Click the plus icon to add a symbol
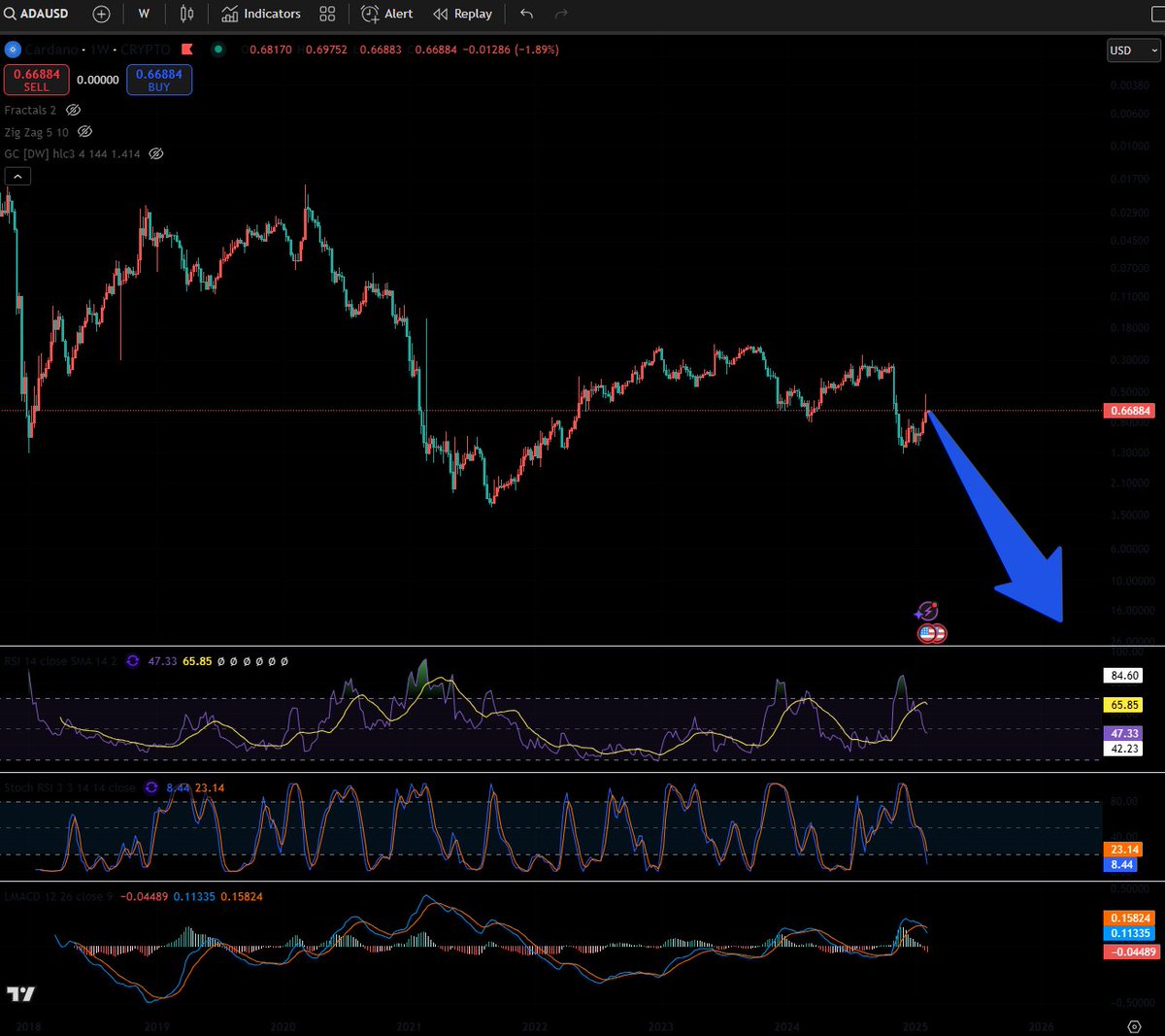Screen dimensions: 1165x1036 (101, 14)
